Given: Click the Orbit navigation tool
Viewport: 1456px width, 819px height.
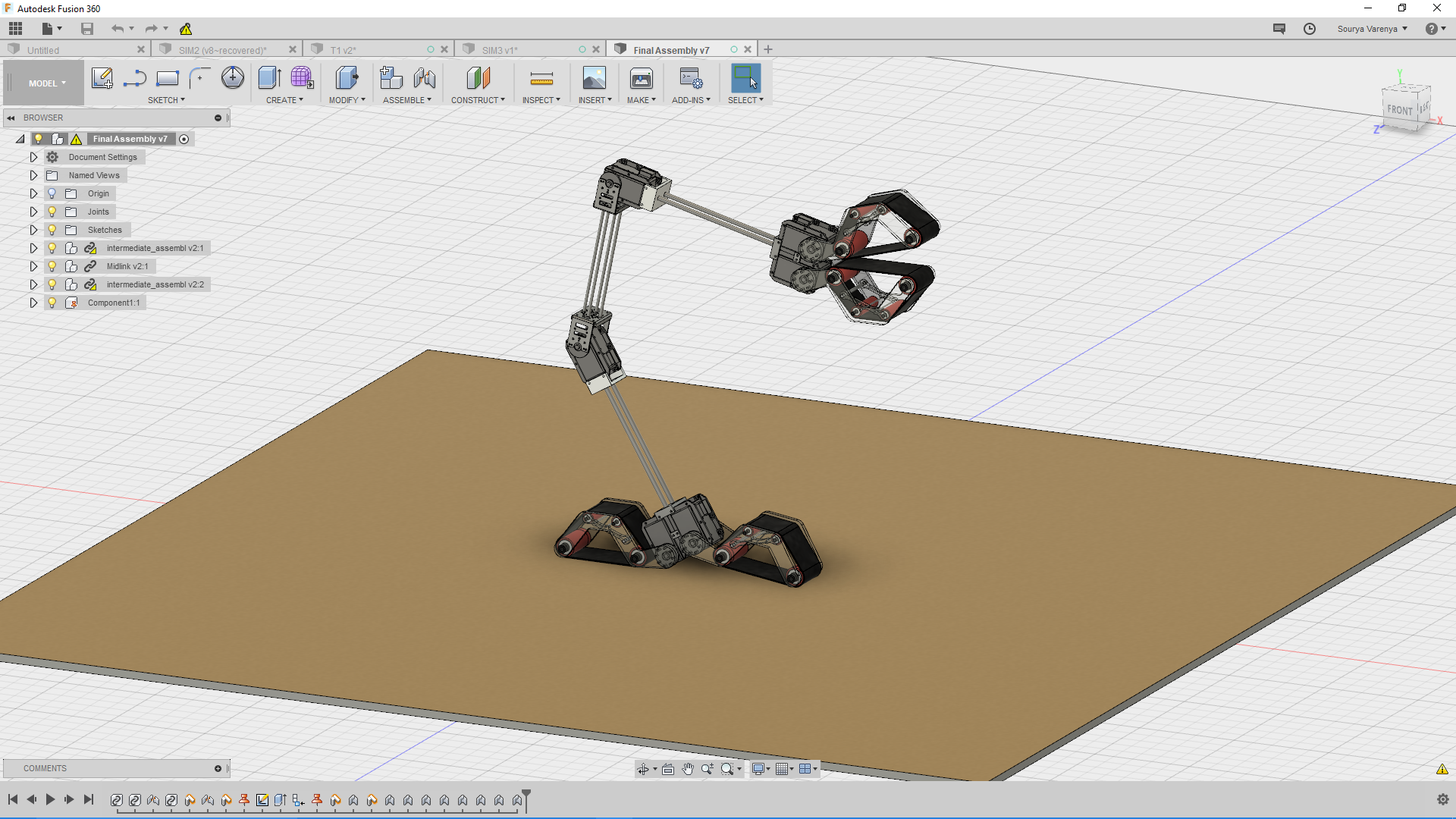Looking at the screenshot, I should pos(643,769).
